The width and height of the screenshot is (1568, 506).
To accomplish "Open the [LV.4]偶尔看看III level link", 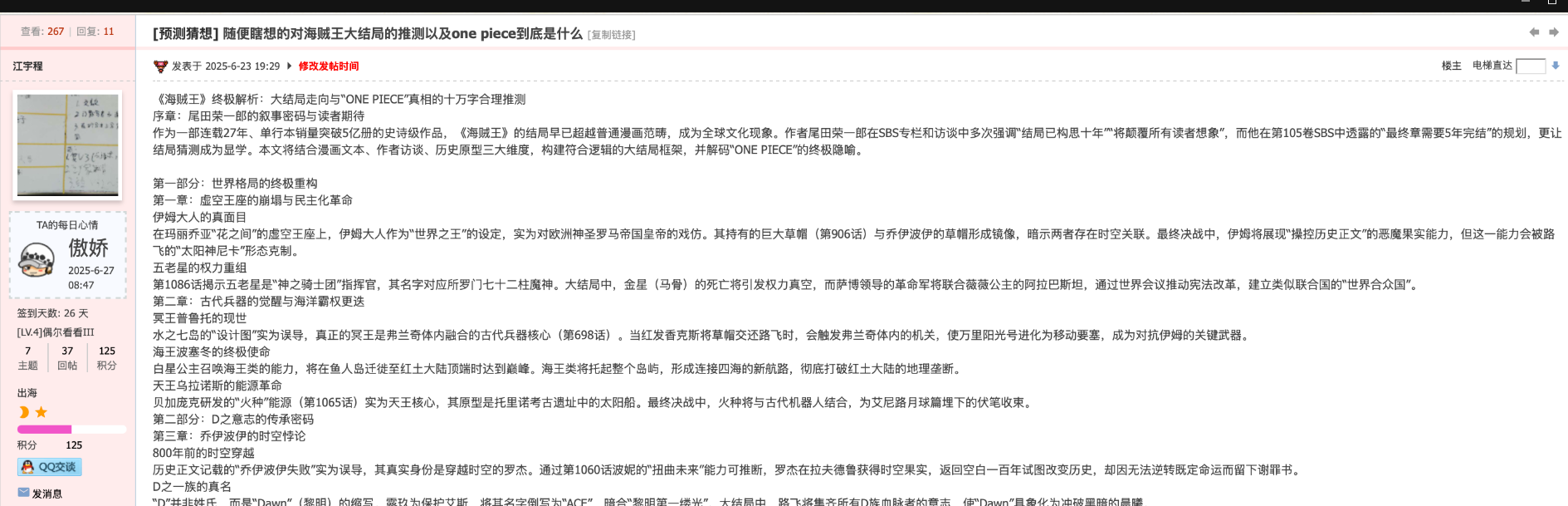I will click(56, 332).
